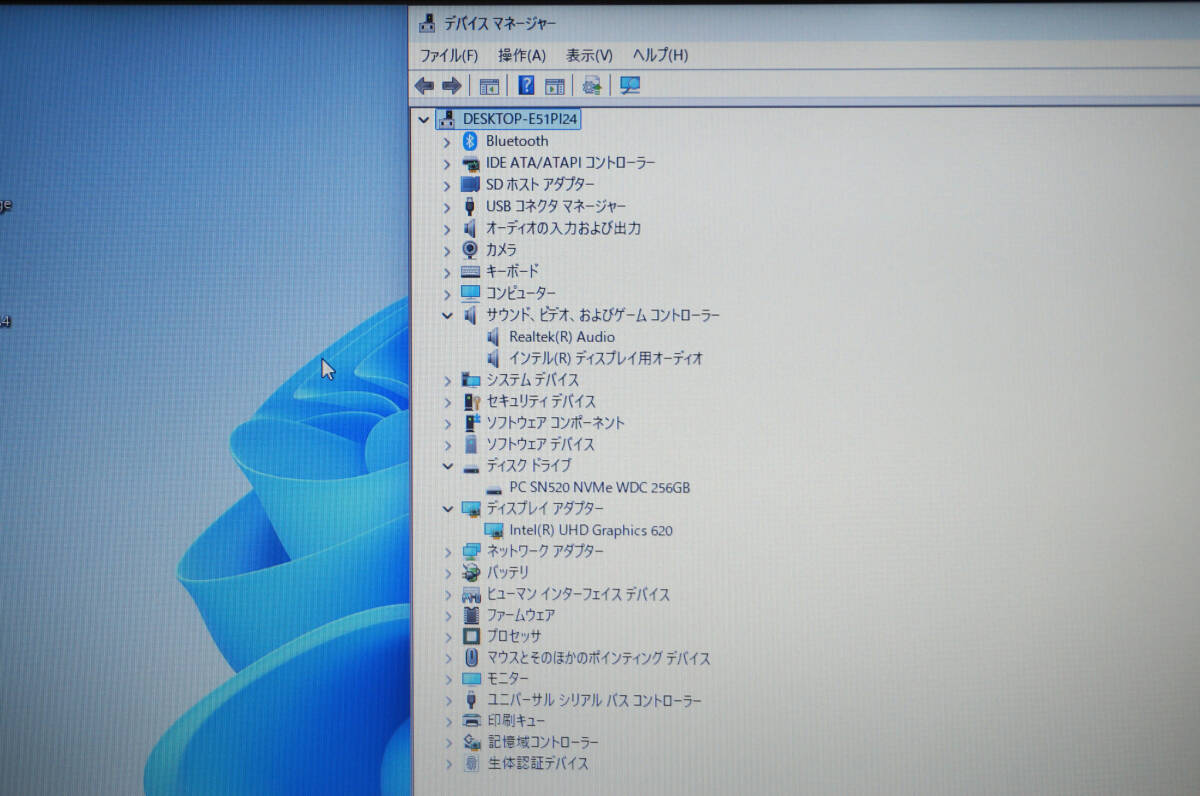Expand the 記憶域コントローラー category
Screen dimensions: 1200x796
click(x=448, y=743)
